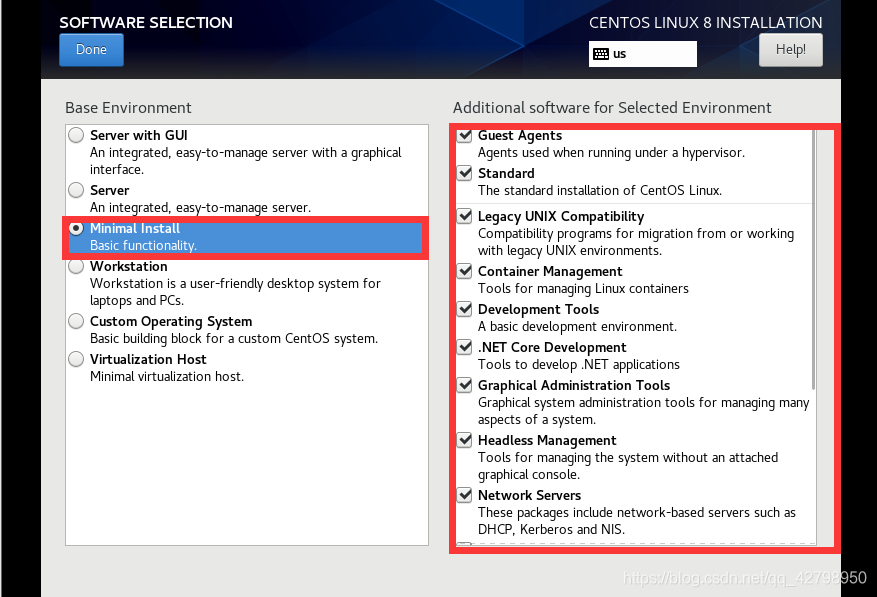
Task: Select the Minimal Install radio button
Action: click(x=76, y=228)
